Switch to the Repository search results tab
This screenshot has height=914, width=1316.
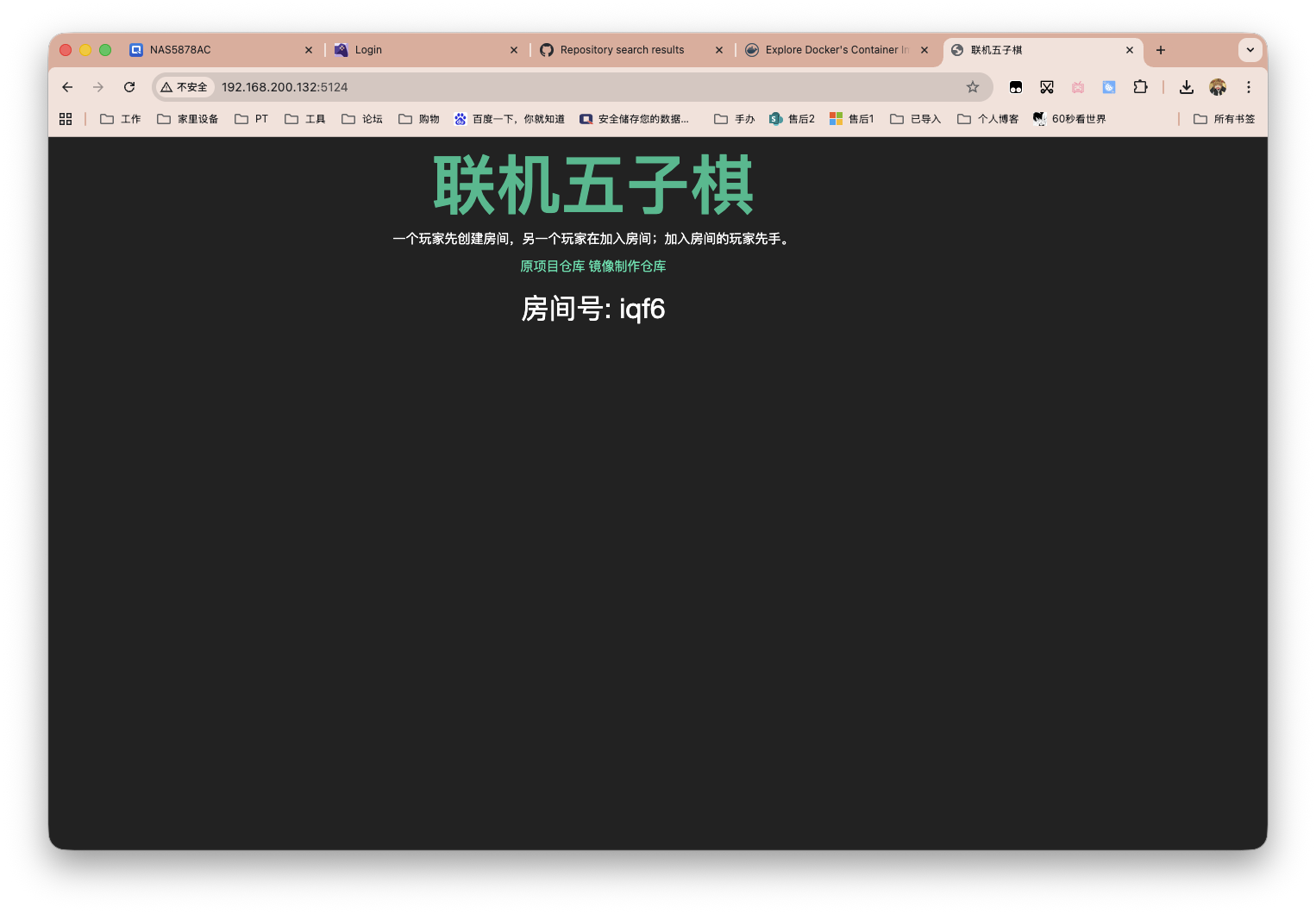coord(622,50)
